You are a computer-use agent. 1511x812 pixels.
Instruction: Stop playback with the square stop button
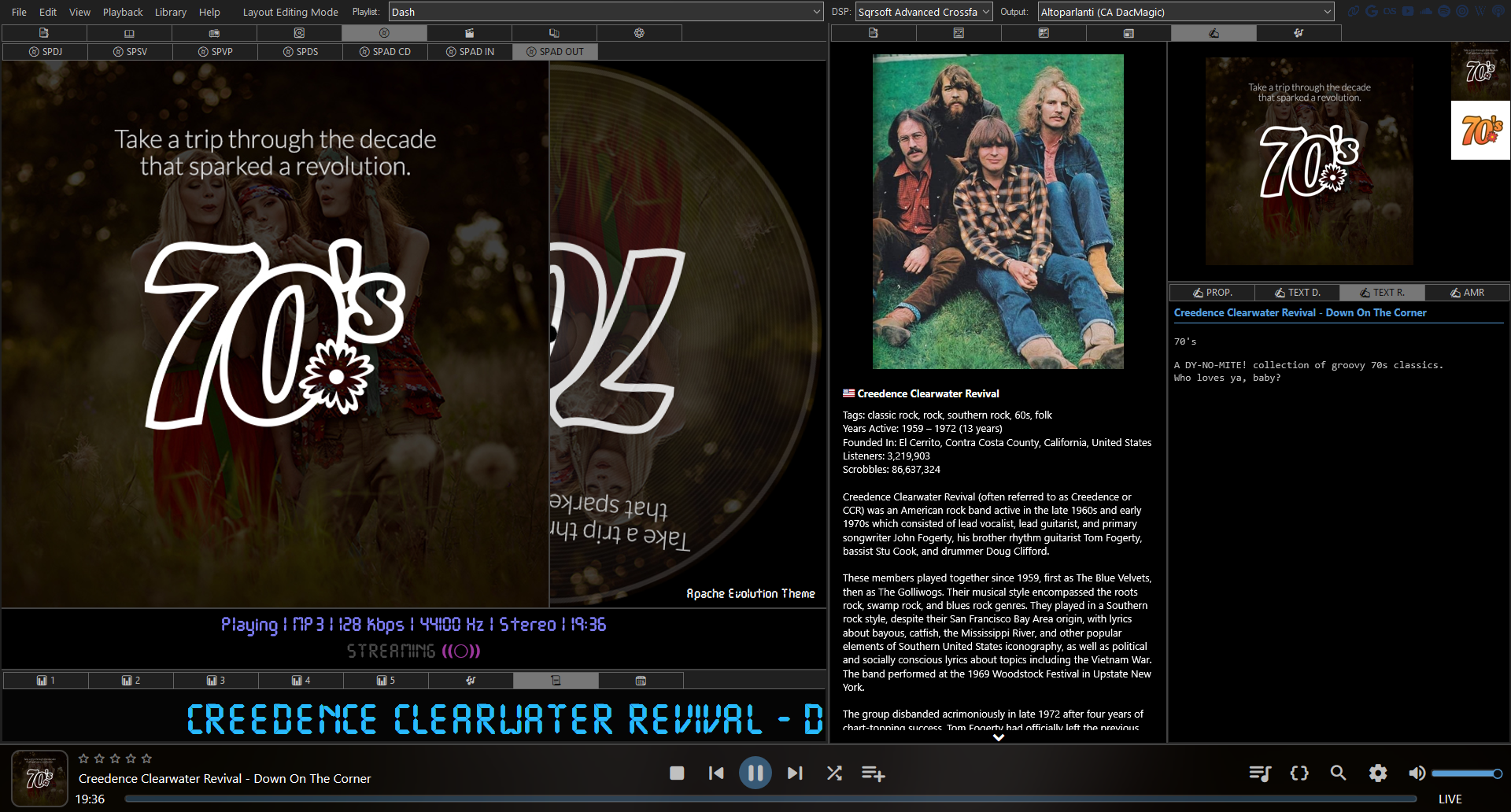677,773
